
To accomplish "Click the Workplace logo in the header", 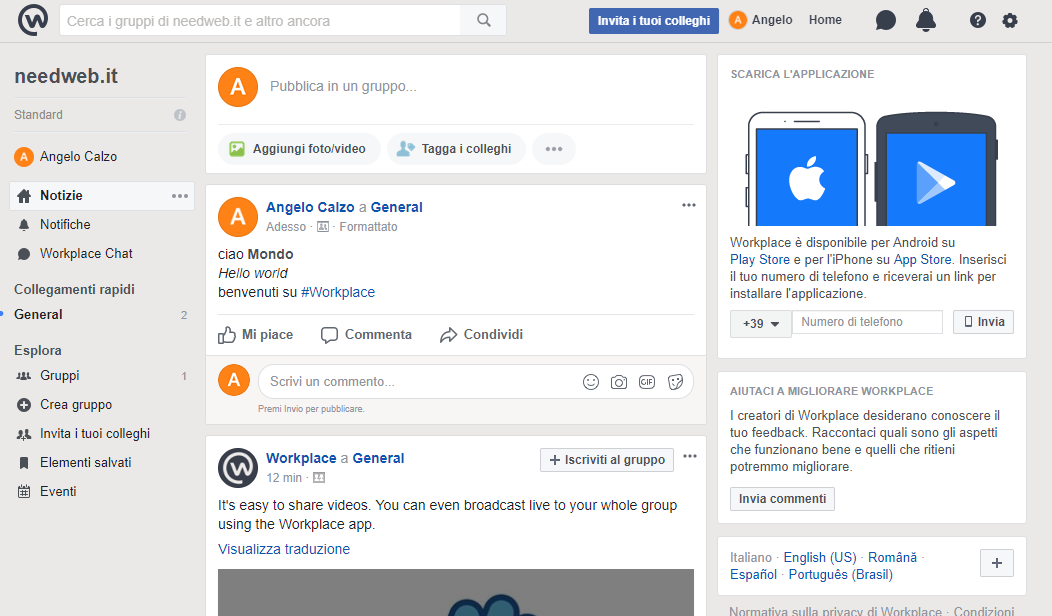I will pyautogui.click(x=33, y=19).
